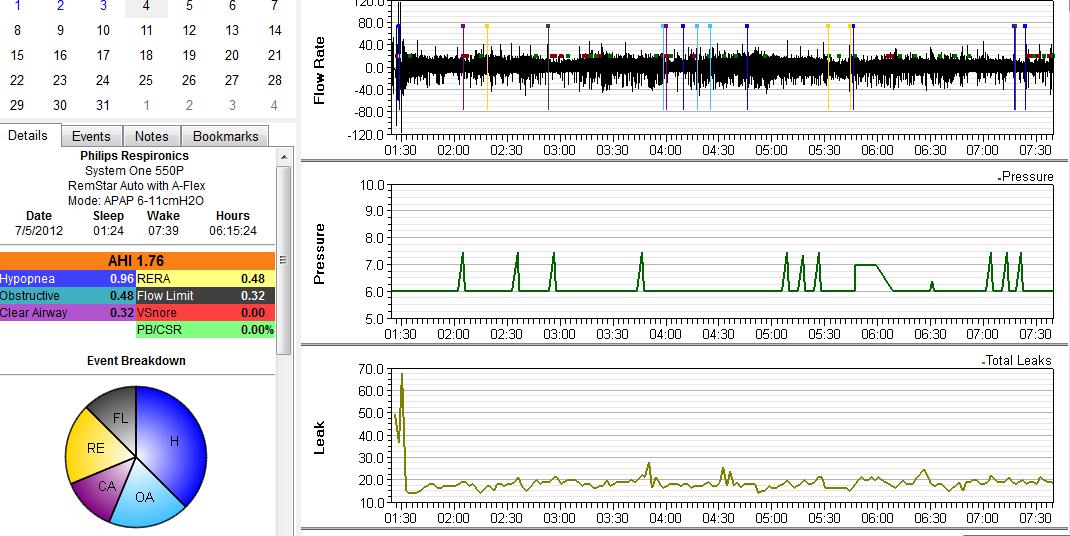The image size is (1070, 536).
Task: Click the Sleep time 01:24
Action: click(x=109, y=231)
